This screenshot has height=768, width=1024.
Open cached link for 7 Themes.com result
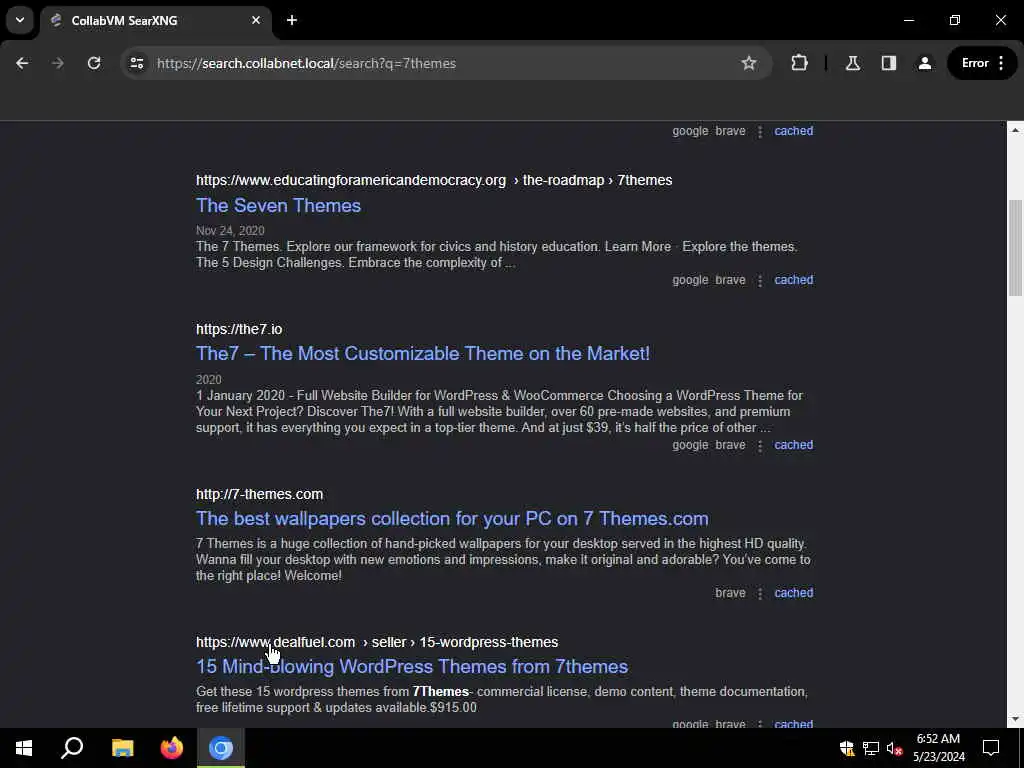[x=793, y=592]
